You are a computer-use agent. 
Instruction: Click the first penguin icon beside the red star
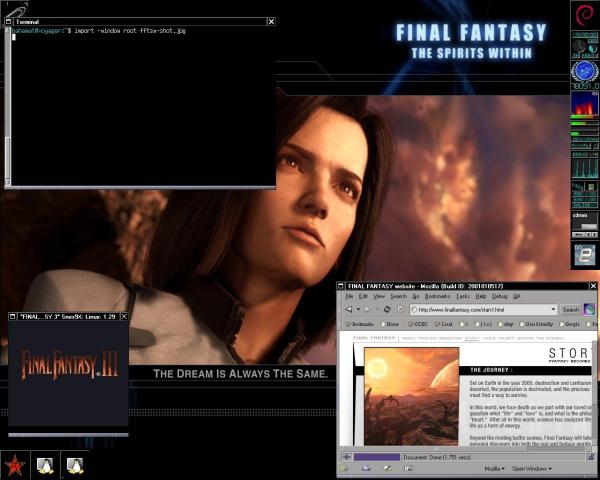pos(45,465)
